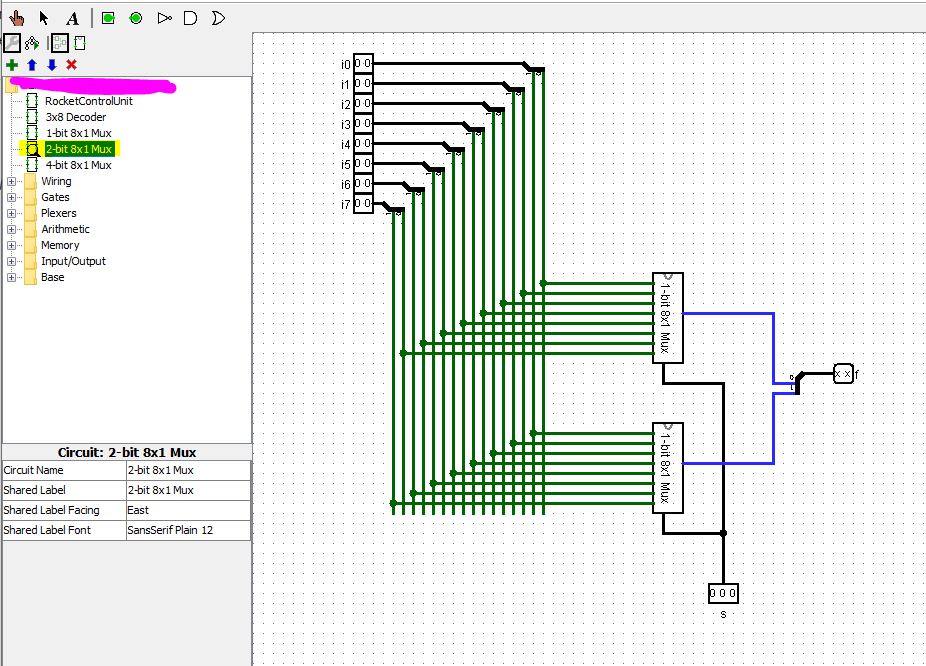Expand the Plexers library
Viewport: 926px width, 666px height.
click(11, 213)
